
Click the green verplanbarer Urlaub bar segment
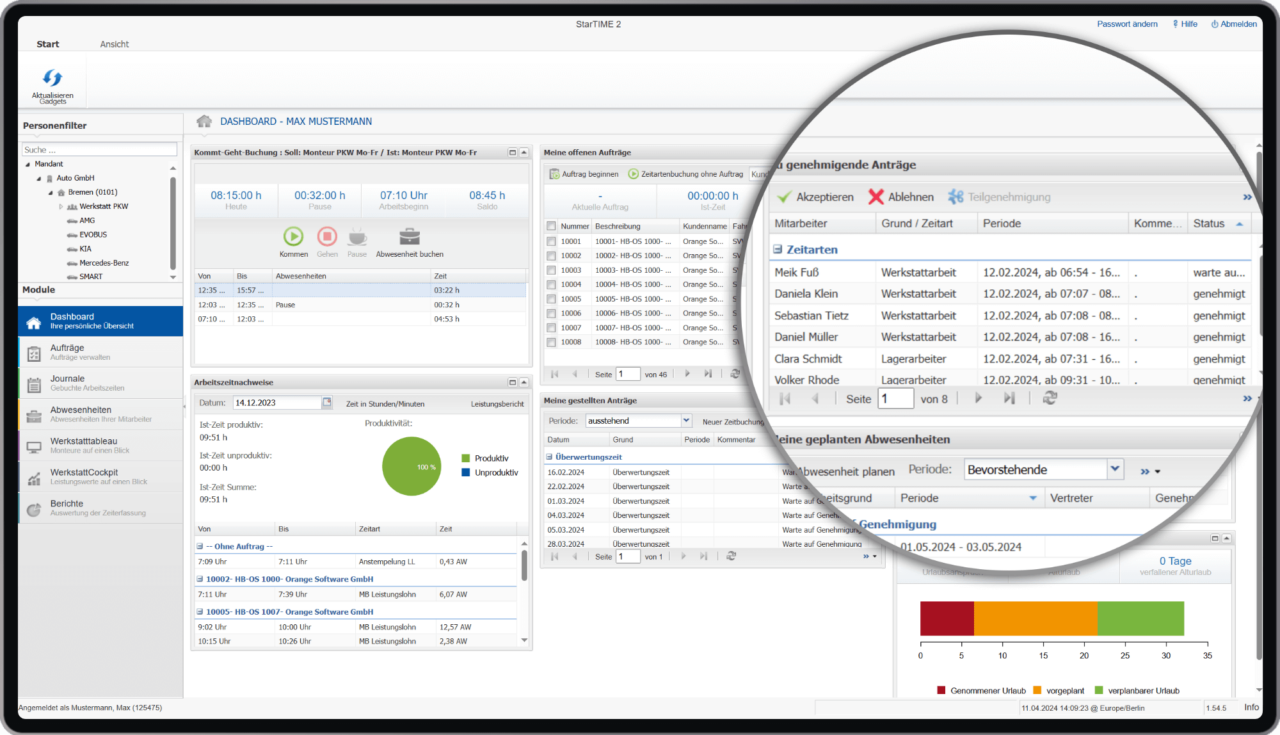(x=1143, y=618)
